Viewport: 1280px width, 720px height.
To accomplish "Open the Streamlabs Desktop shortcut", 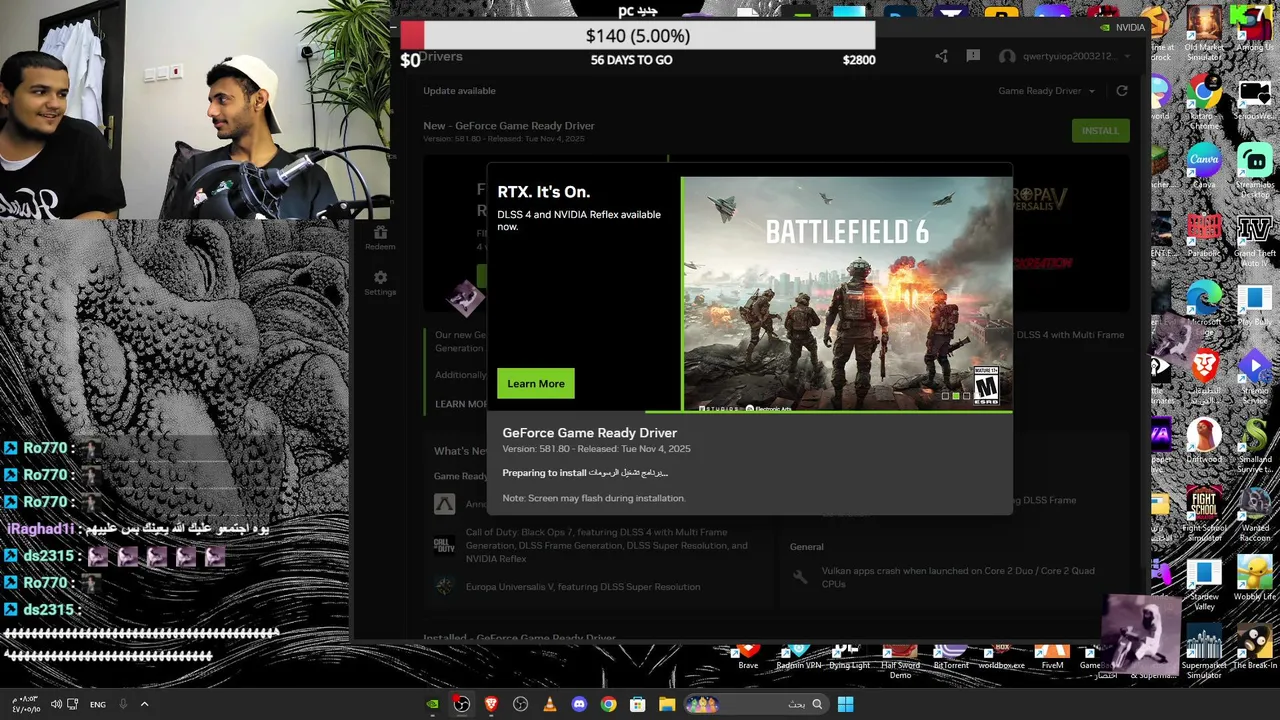I will tap(1254, 170).
